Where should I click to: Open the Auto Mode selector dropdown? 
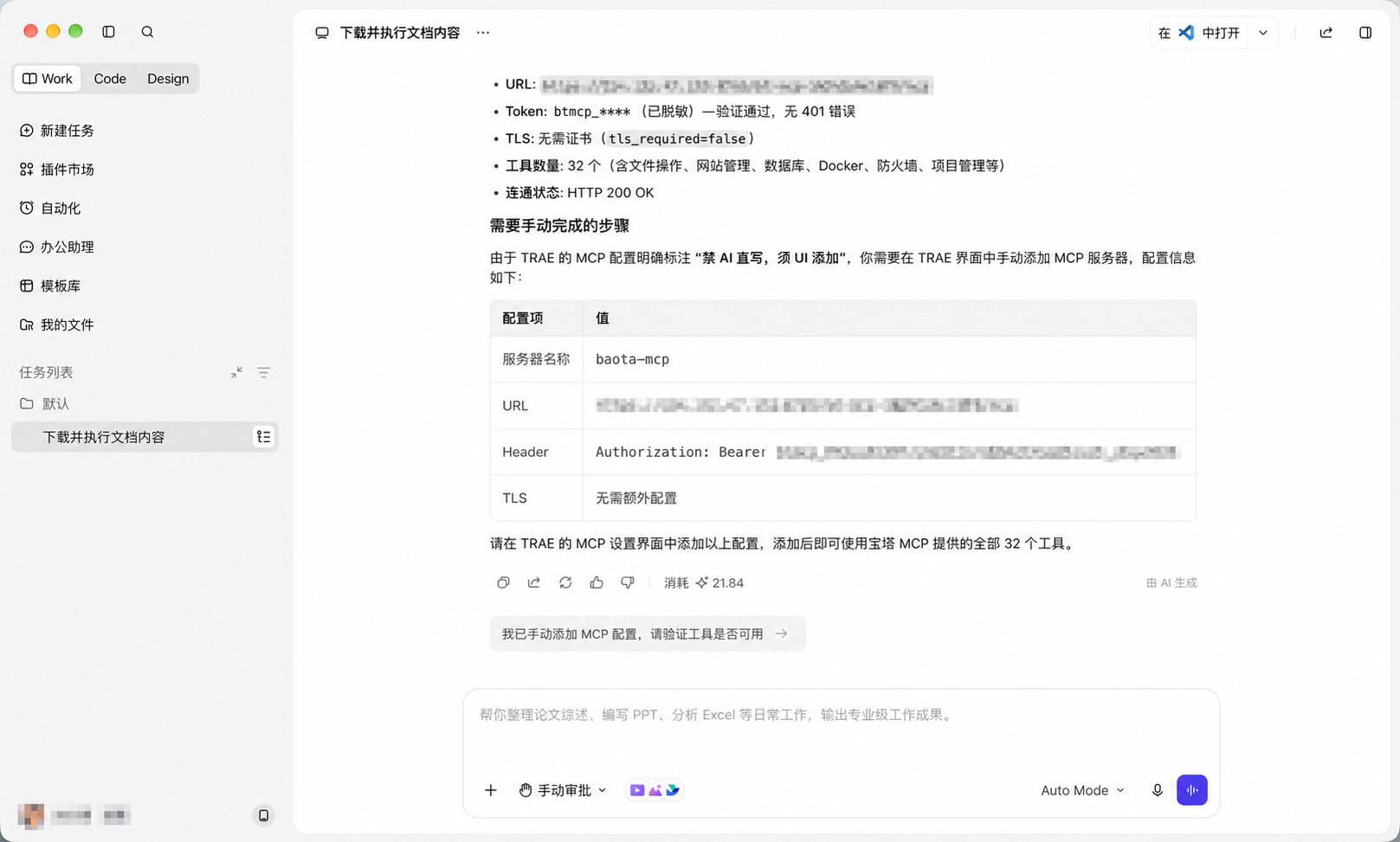coord(1082,790)
